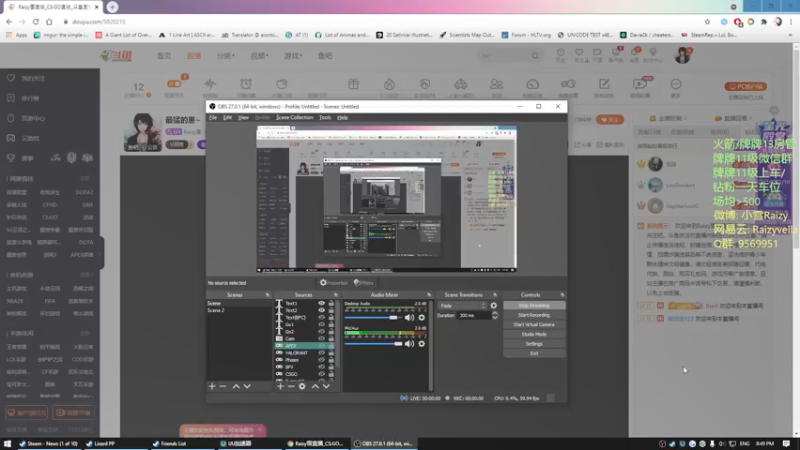800x450 pixels.
Task: Click the Start Virtual Camera button
Action: pyautogui.click(x=534, y=324)
